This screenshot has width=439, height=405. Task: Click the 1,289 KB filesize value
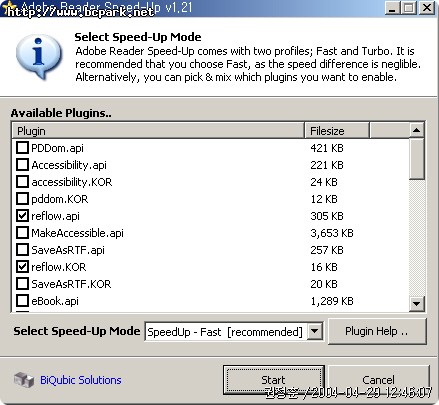[332, 301]
